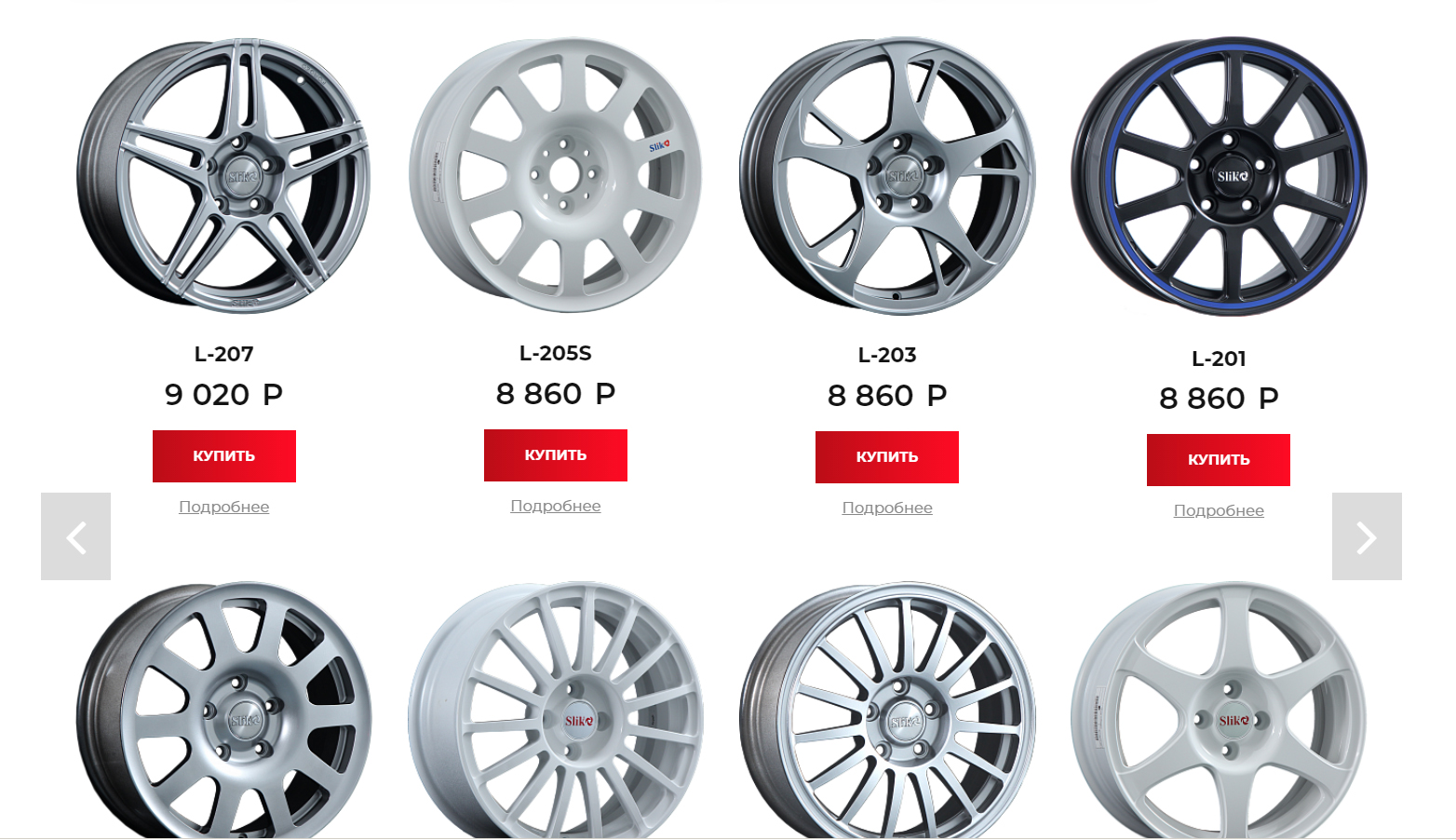1456x840 pixels.
Task: Buy the L-205S wheel with Купить button
Action: 556,455
